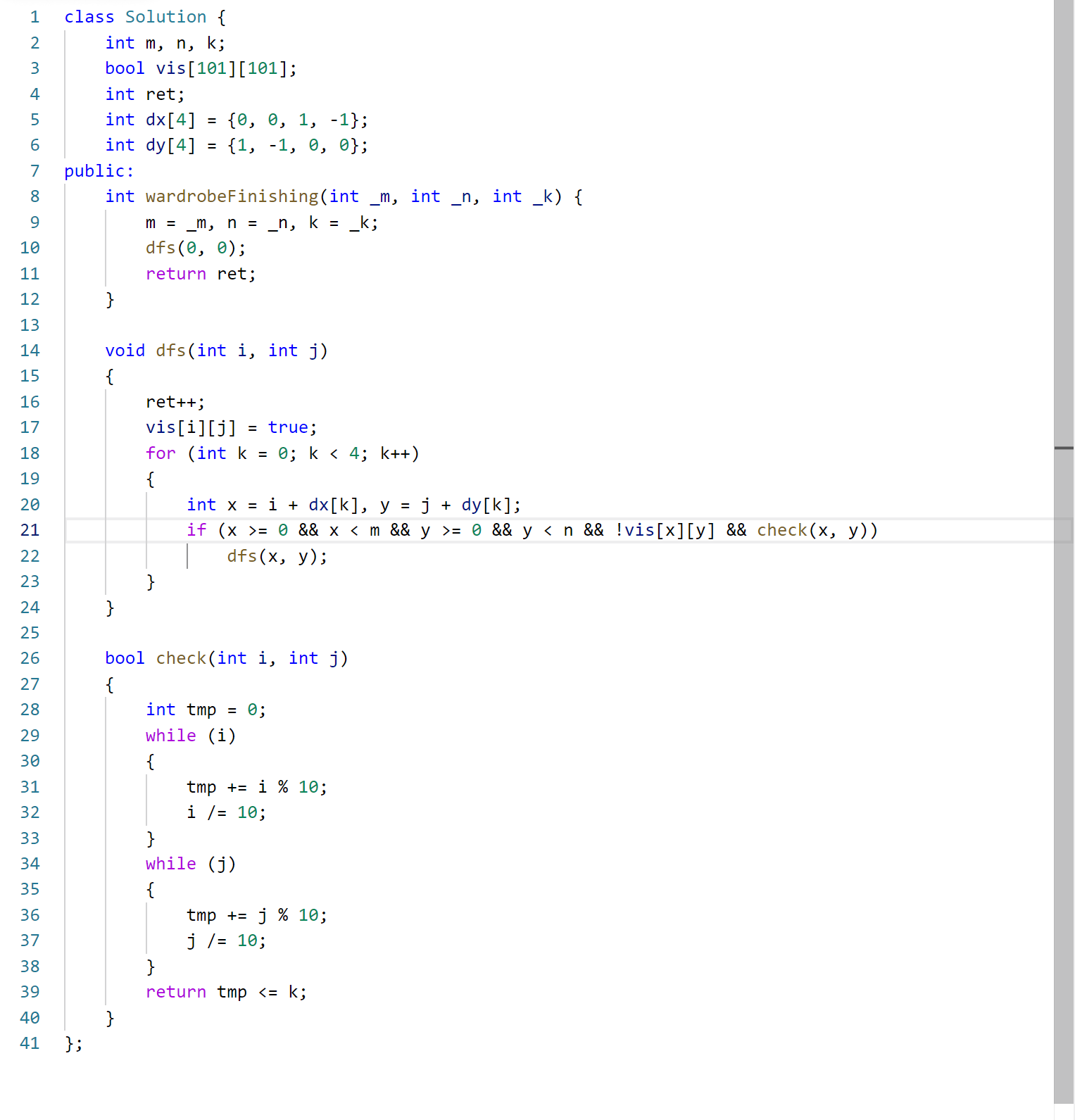Place cursor on the class keyword

pos(89,17)
